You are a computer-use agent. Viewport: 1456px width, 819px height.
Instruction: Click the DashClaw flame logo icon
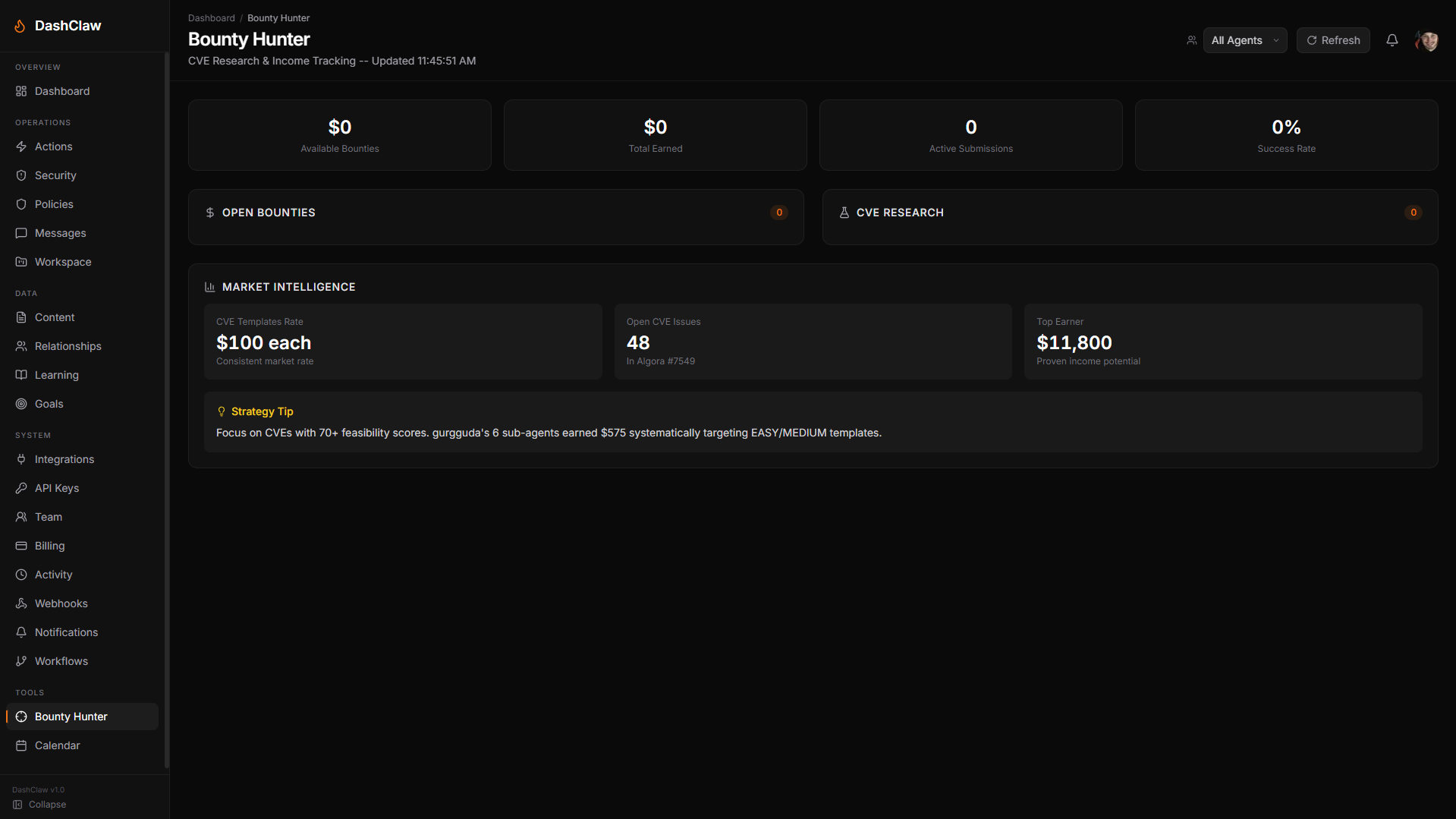20,26
